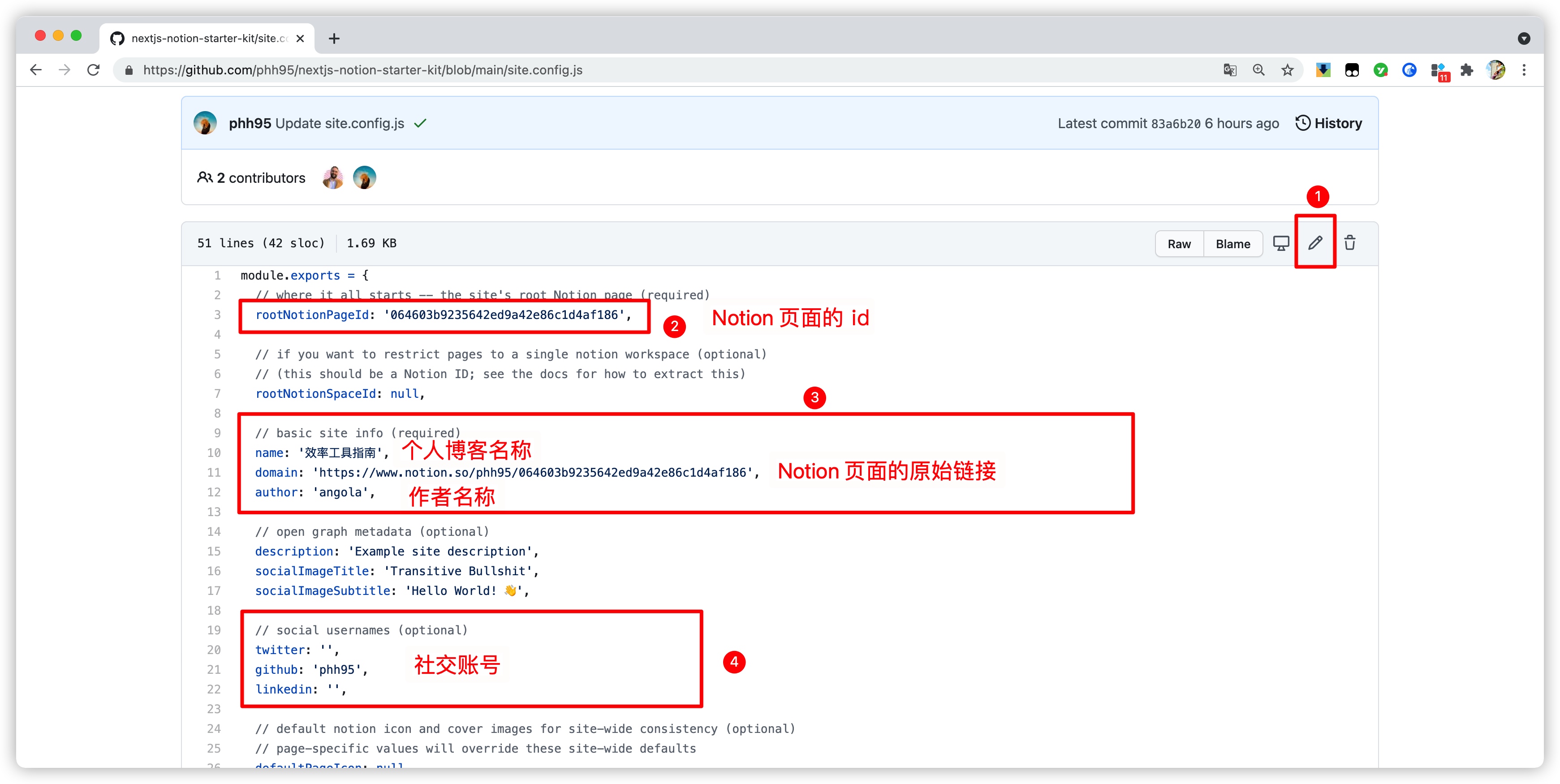Open the Chrome extensions puzzle icon

point(1466,70)
